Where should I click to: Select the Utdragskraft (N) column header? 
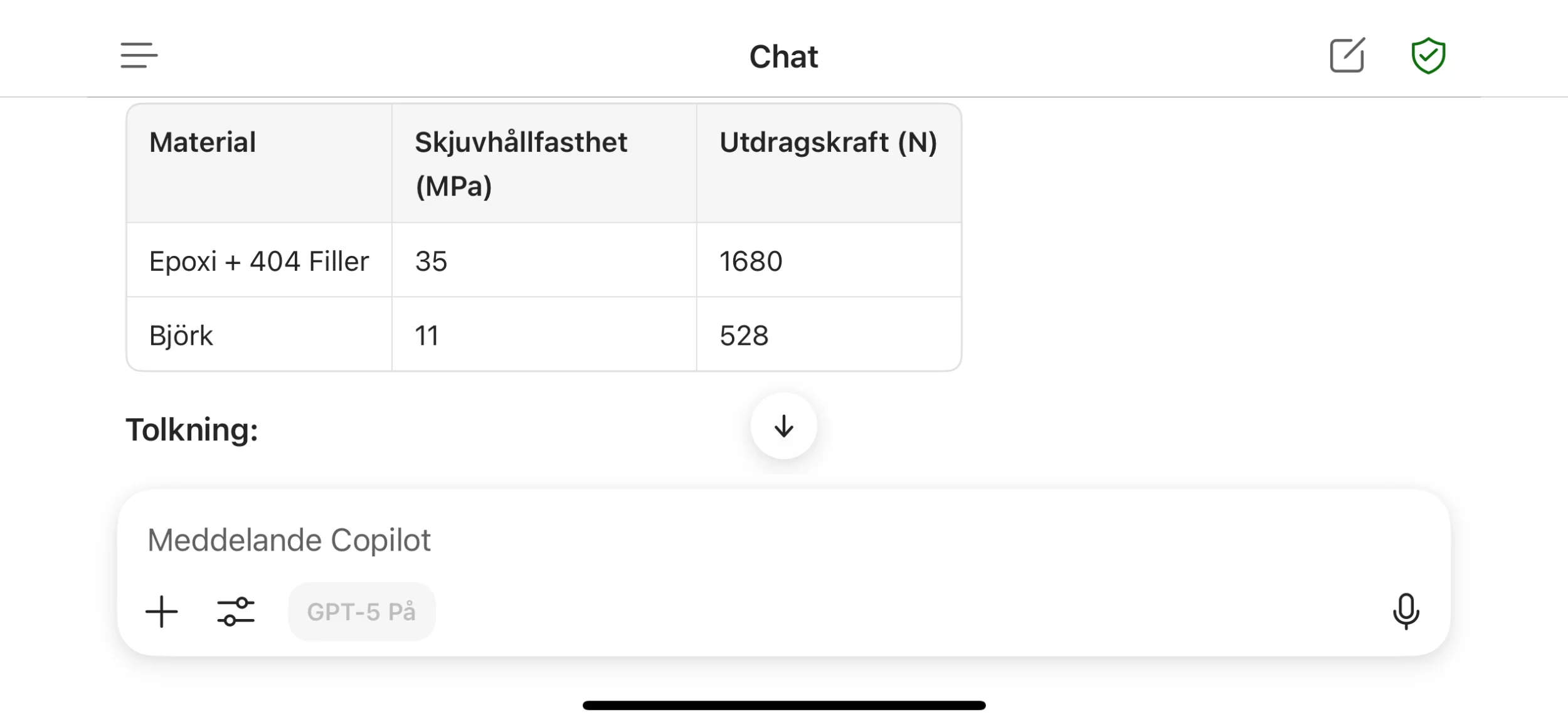(x=828, y=142)
